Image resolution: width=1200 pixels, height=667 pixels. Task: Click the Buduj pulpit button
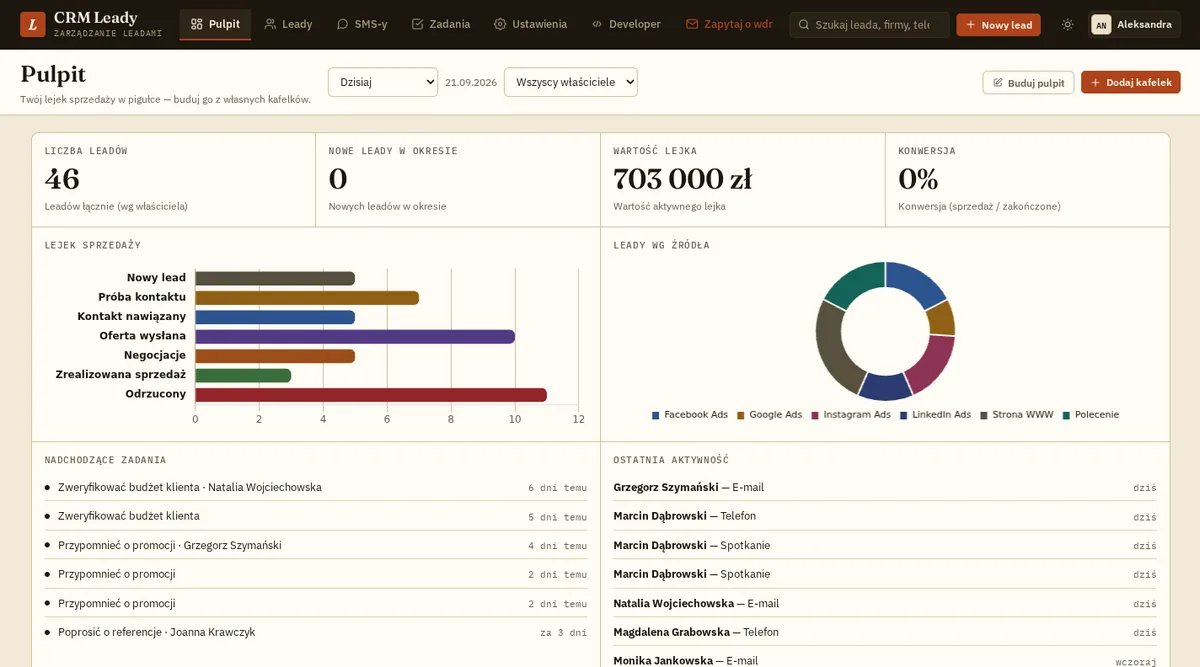point(1028,83)
